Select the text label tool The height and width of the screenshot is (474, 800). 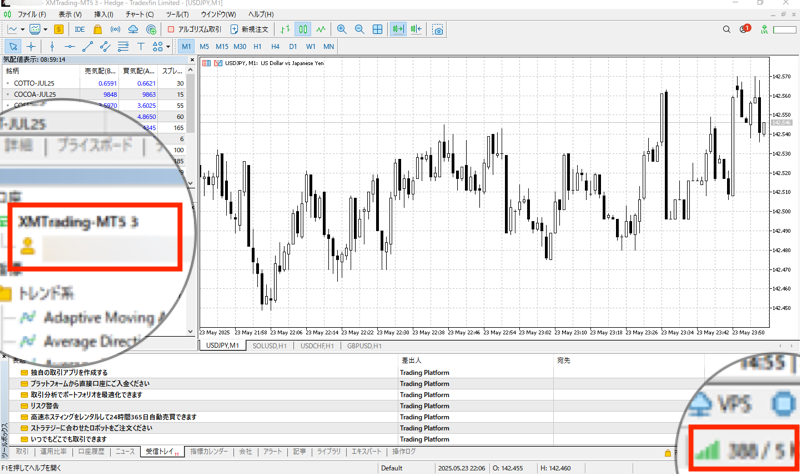[x=141, y=46]
